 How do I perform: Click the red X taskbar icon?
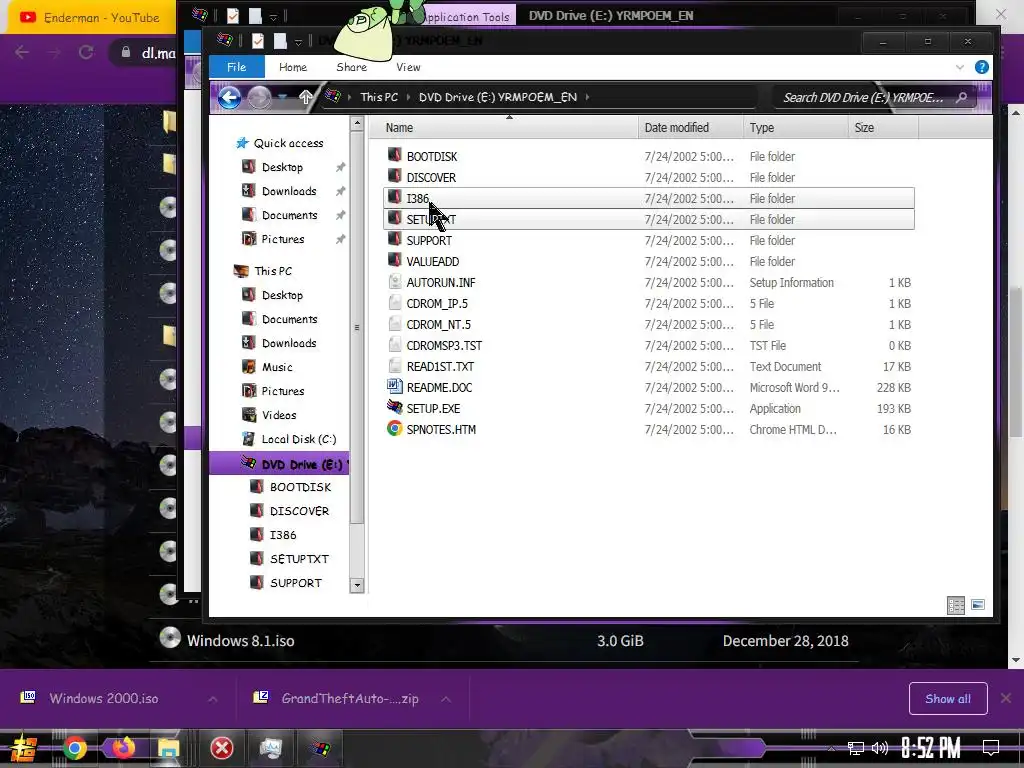(x=222, y=748)
